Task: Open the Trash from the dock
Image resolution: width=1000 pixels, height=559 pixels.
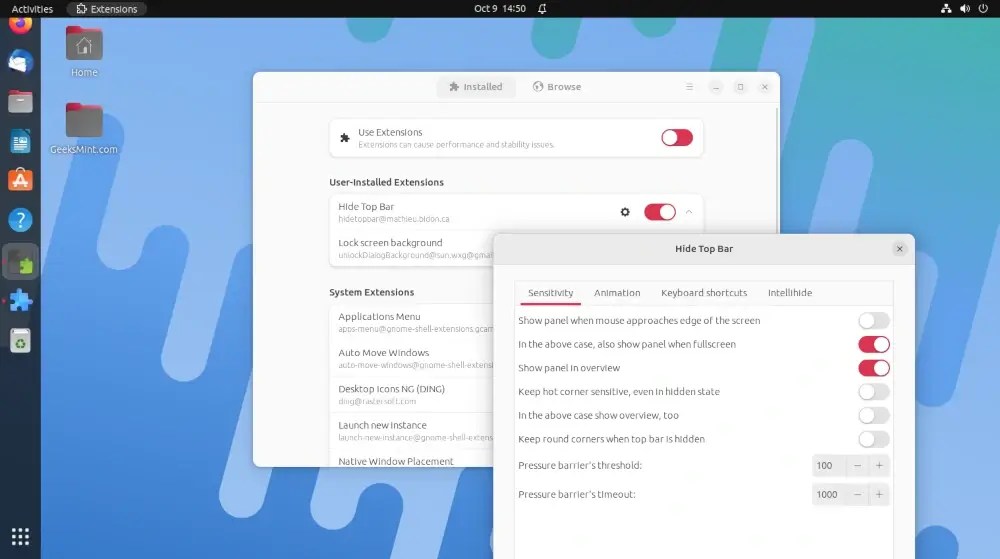Action: 20,341
